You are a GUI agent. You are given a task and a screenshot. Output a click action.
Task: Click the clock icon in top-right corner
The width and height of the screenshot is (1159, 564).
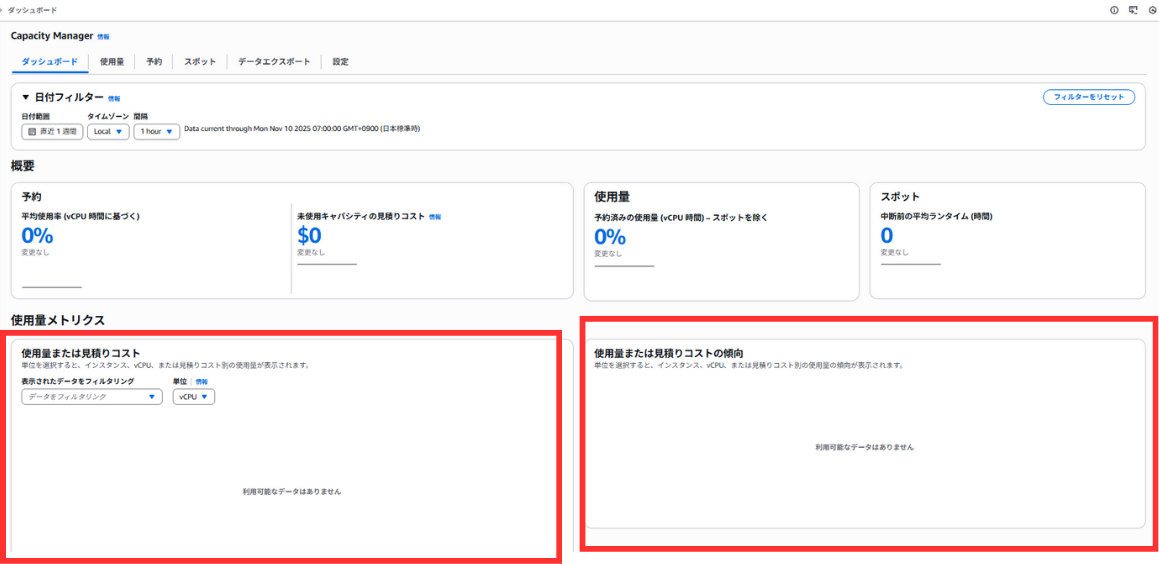(x=1152, y=10)
